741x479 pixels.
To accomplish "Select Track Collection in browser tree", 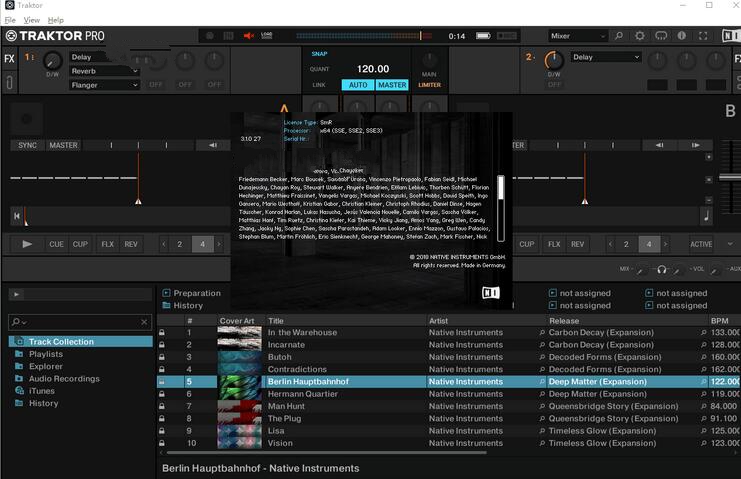I will [x=80, y=342].
